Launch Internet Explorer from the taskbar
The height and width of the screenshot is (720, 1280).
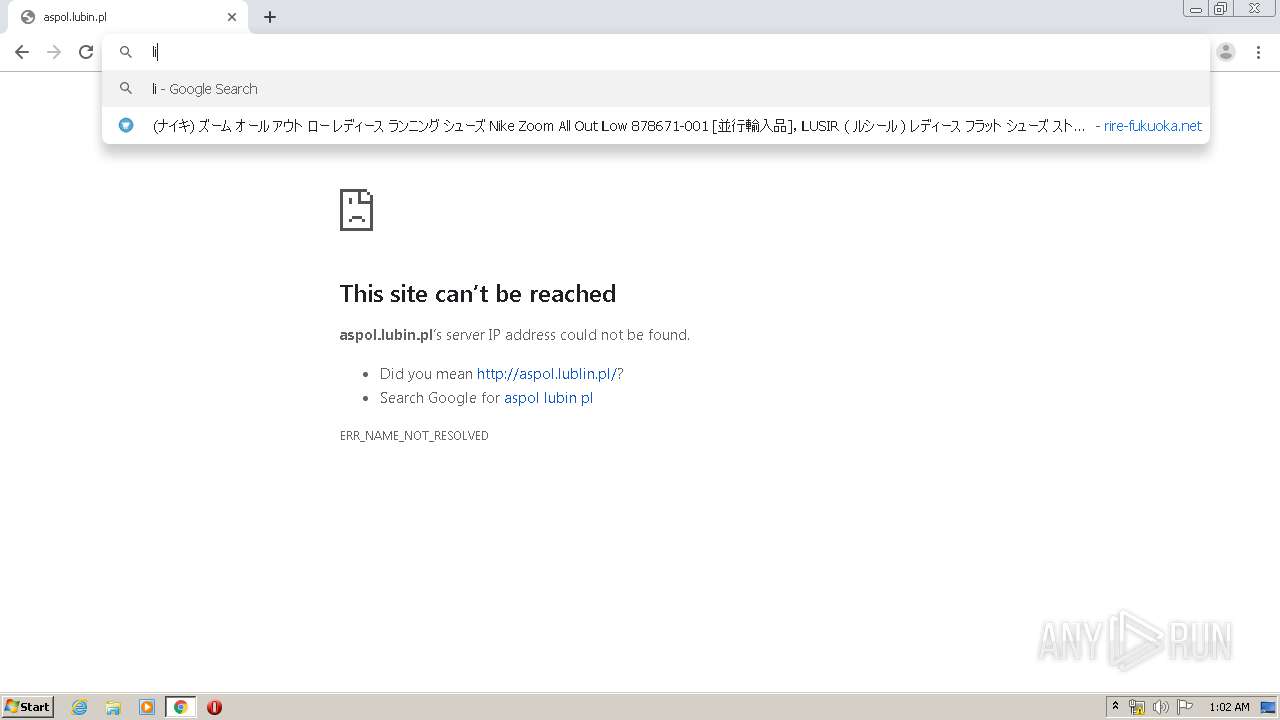(80, 707)
